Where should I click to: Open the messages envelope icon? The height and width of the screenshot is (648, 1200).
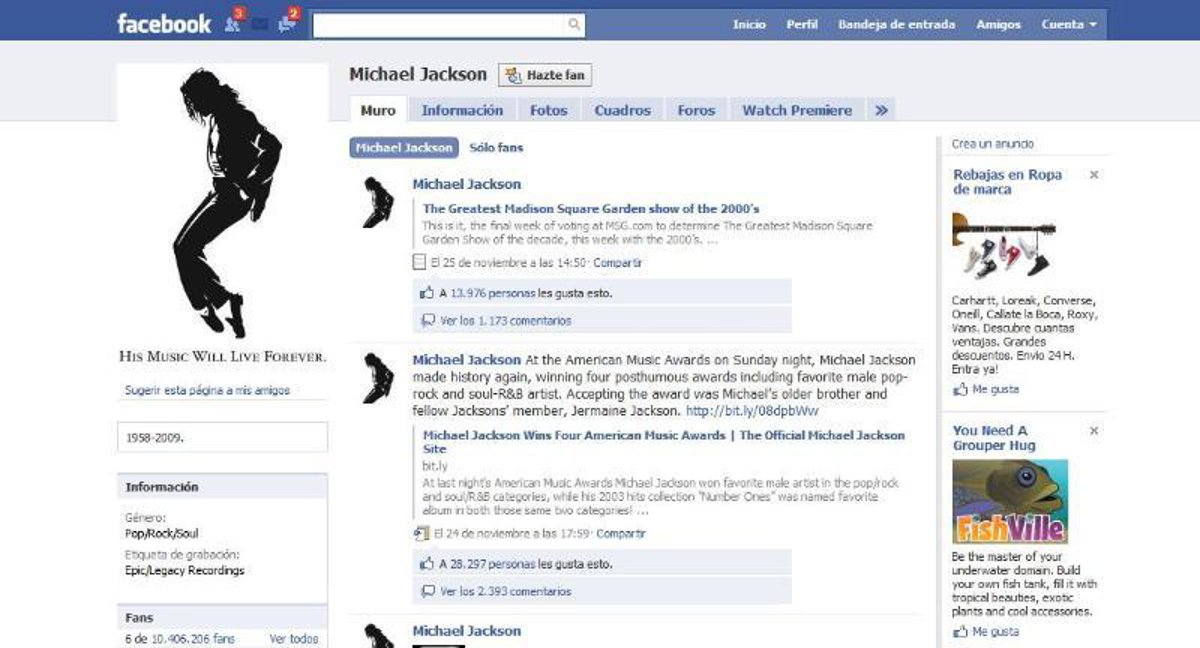click(x=260, y=25)
